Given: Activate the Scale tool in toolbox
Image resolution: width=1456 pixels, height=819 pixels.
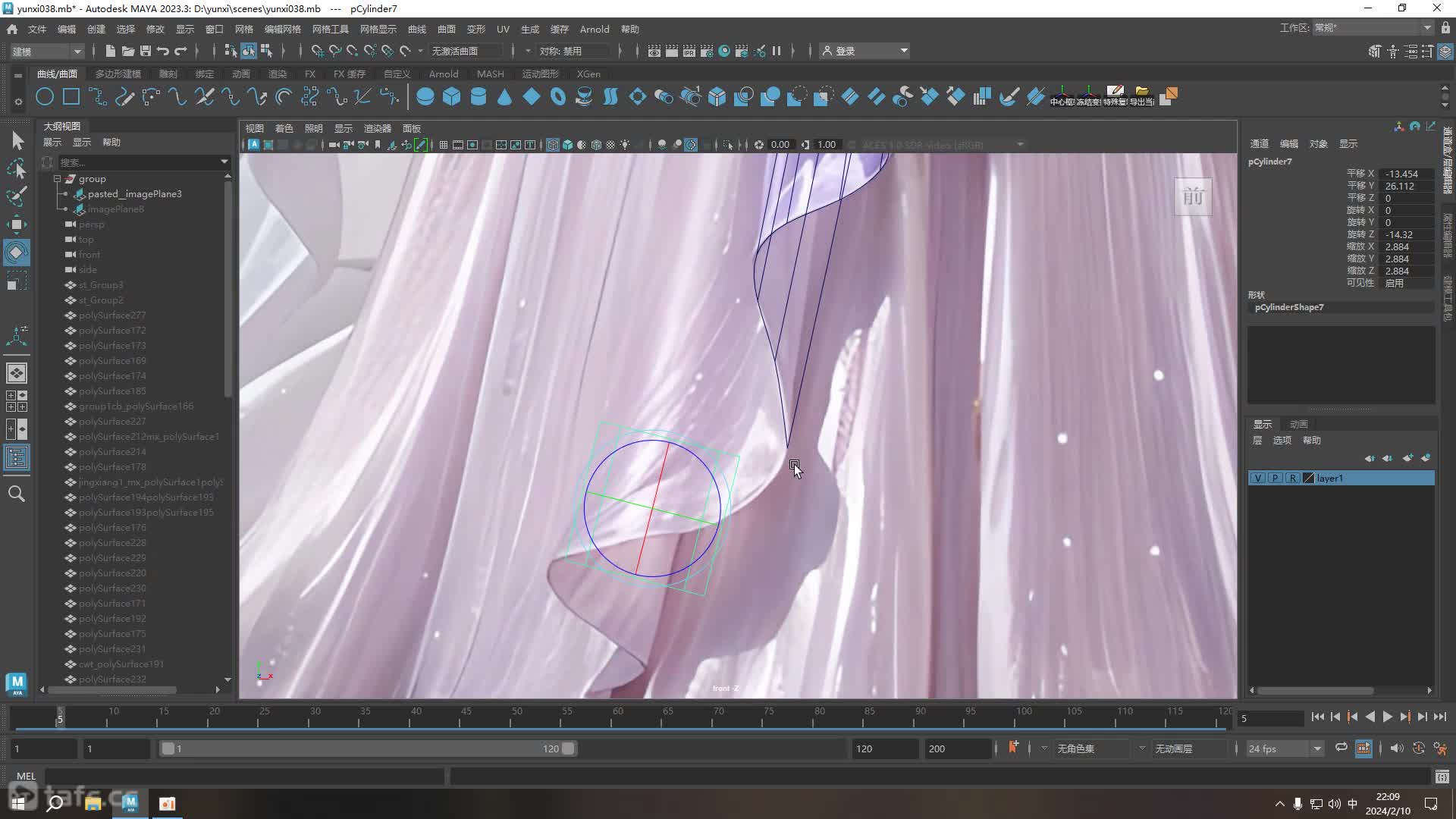Looking at the screenshot, I should tap(17, 281).
